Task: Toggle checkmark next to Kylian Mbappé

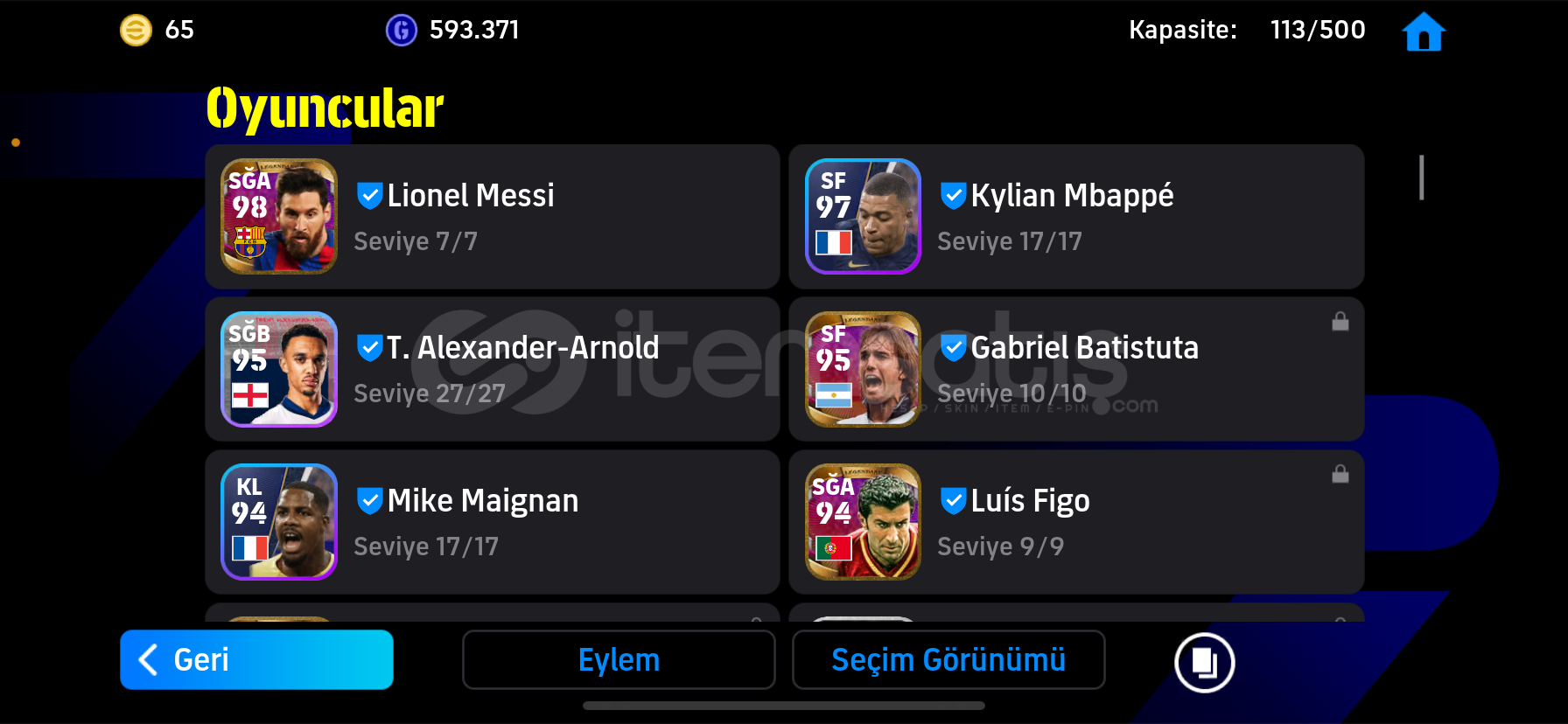Action: 954,195
